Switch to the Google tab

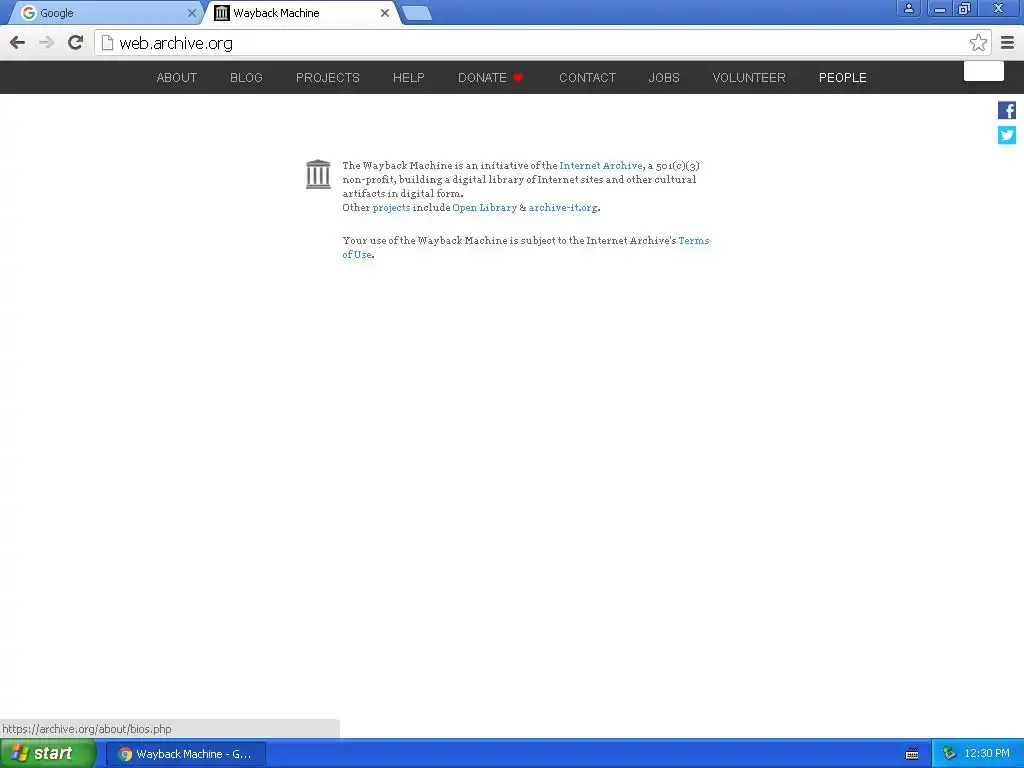tap(104, 13)
